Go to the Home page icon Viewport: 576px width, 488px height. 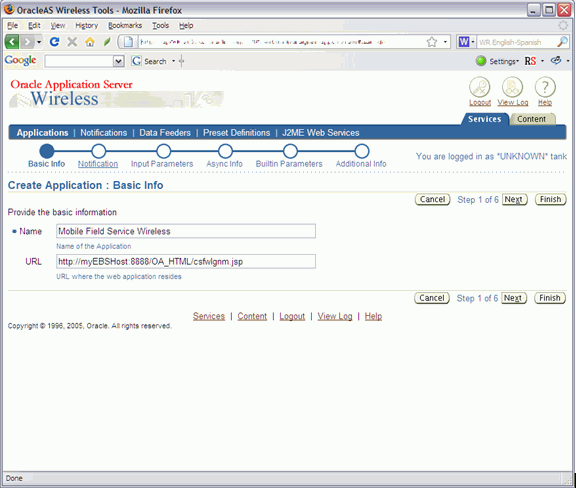coord(90,42)
